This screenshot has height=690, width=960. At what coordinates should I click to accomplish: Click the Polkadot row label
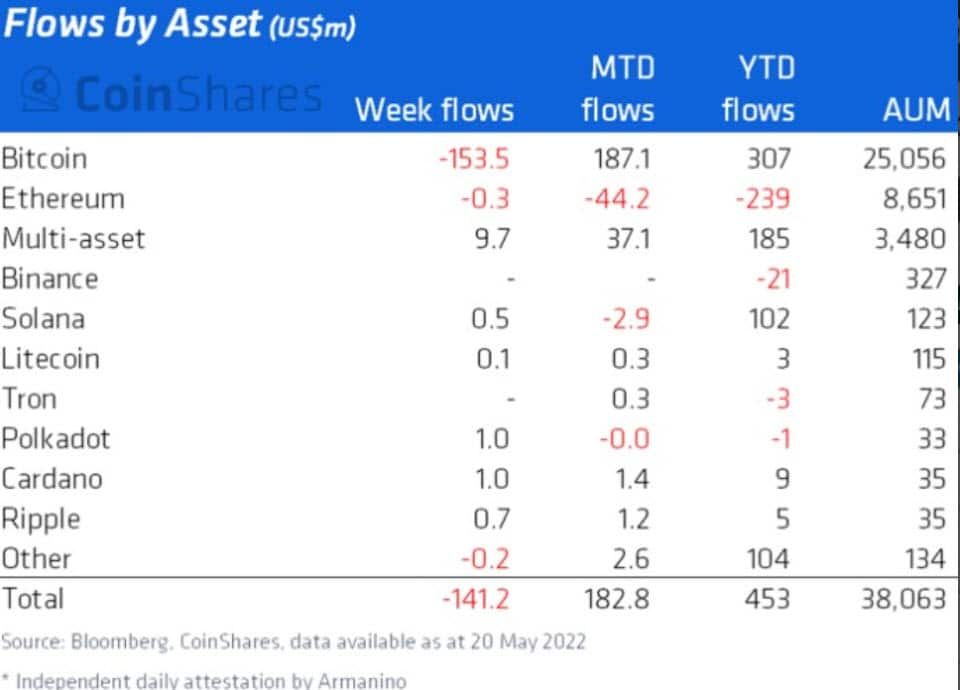[x=56, y=438]
